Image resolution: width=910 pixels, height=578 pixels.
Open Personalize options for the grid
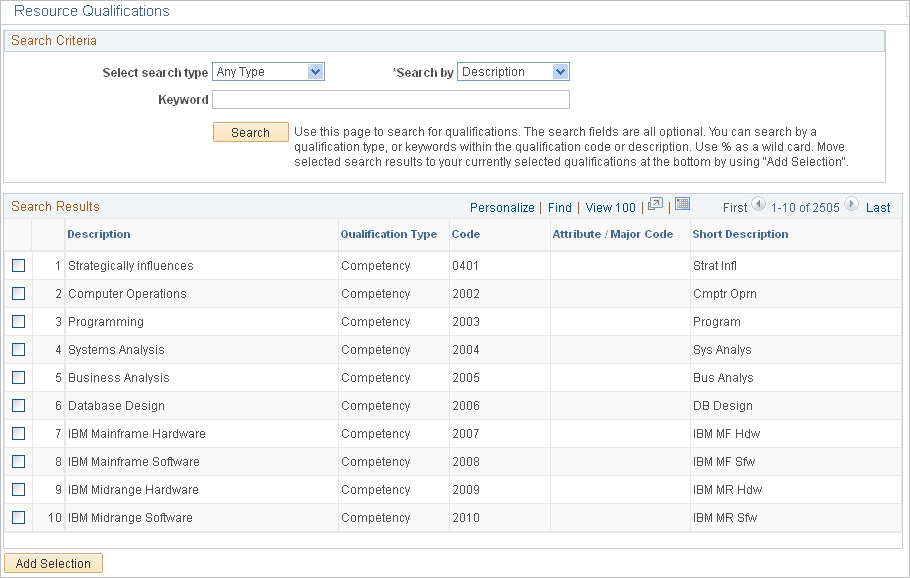point(502,207)
